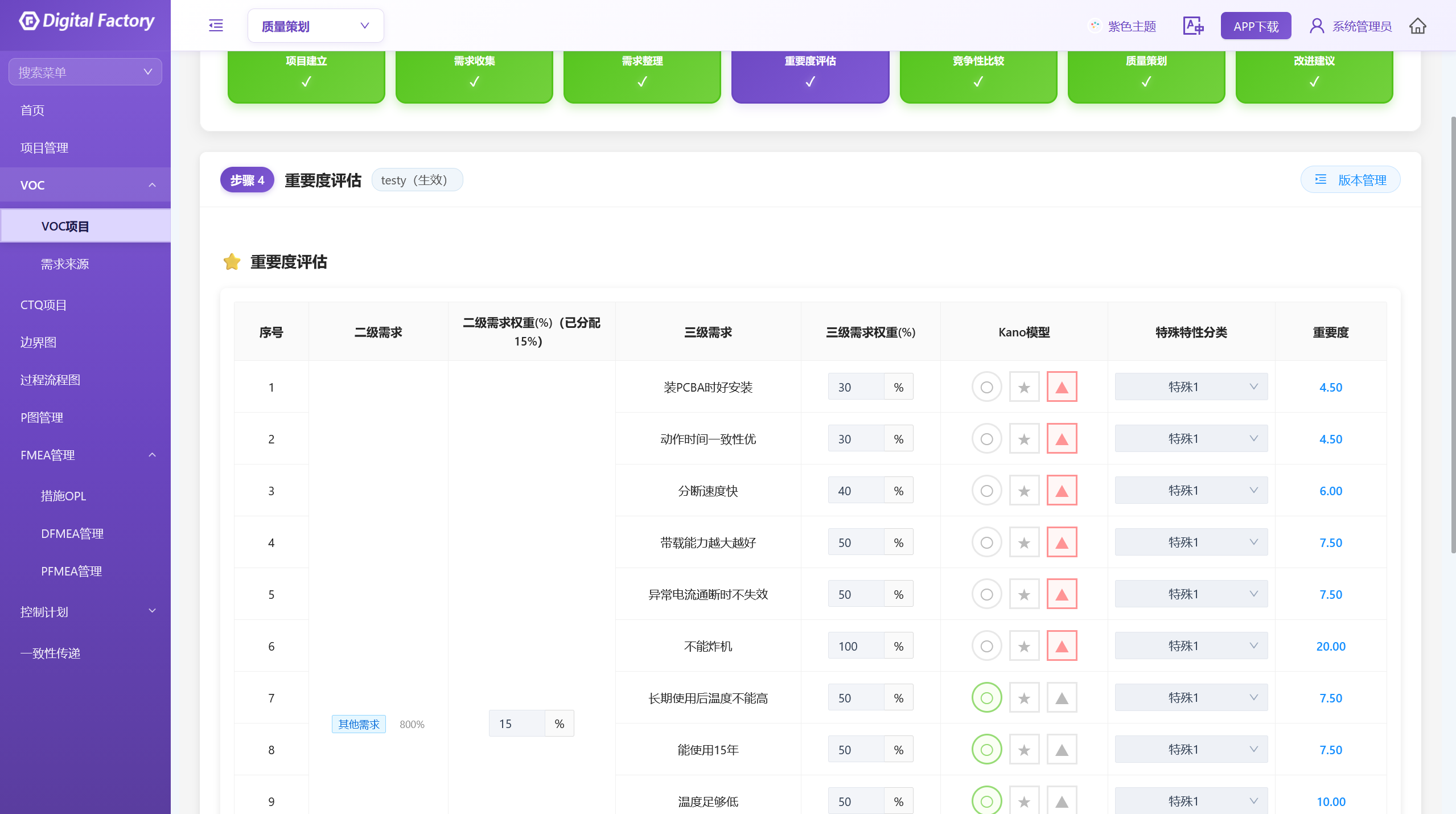Image resolution: width=1456 pixels, height=814 pixels.
Task: Choose circle Kano option for 不能炸机
Action: click(986, 646)
